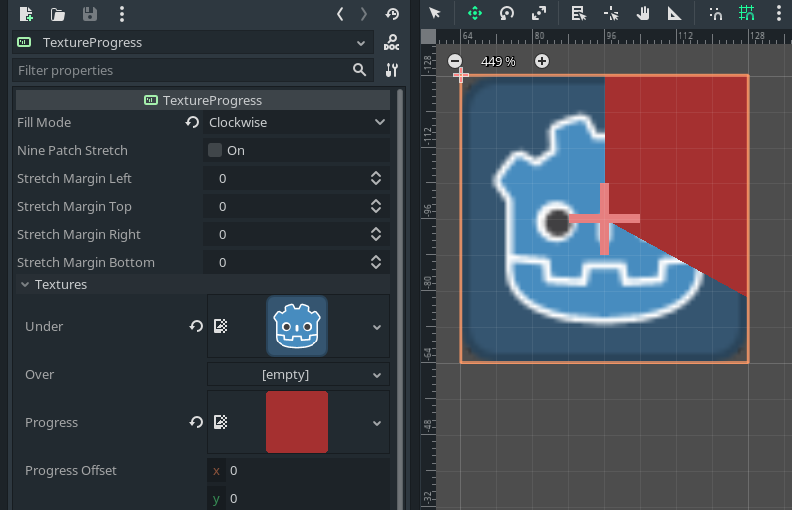The width and height of the screenshot is (792, 510).
Task: Edit the Progress Offset y field
Action: tap(299, 498)
